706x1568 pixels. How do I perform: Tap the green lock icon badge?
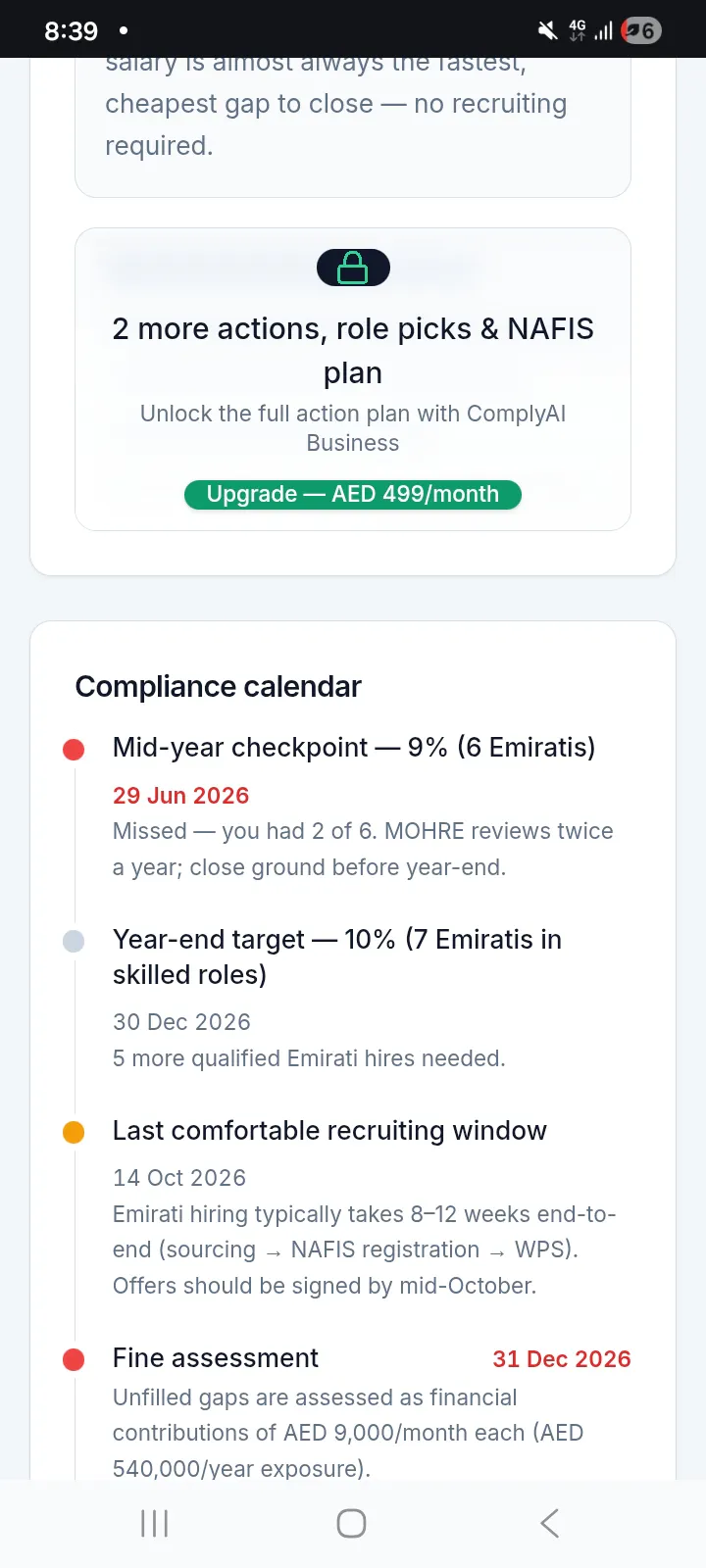[x=353, y=268]
